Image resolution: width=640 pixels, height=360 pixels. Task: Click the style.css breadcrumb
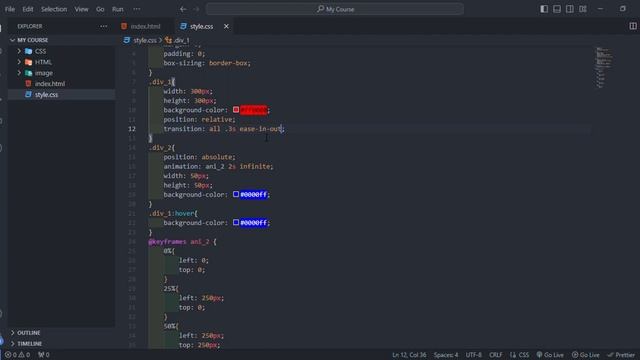[144, 40]
